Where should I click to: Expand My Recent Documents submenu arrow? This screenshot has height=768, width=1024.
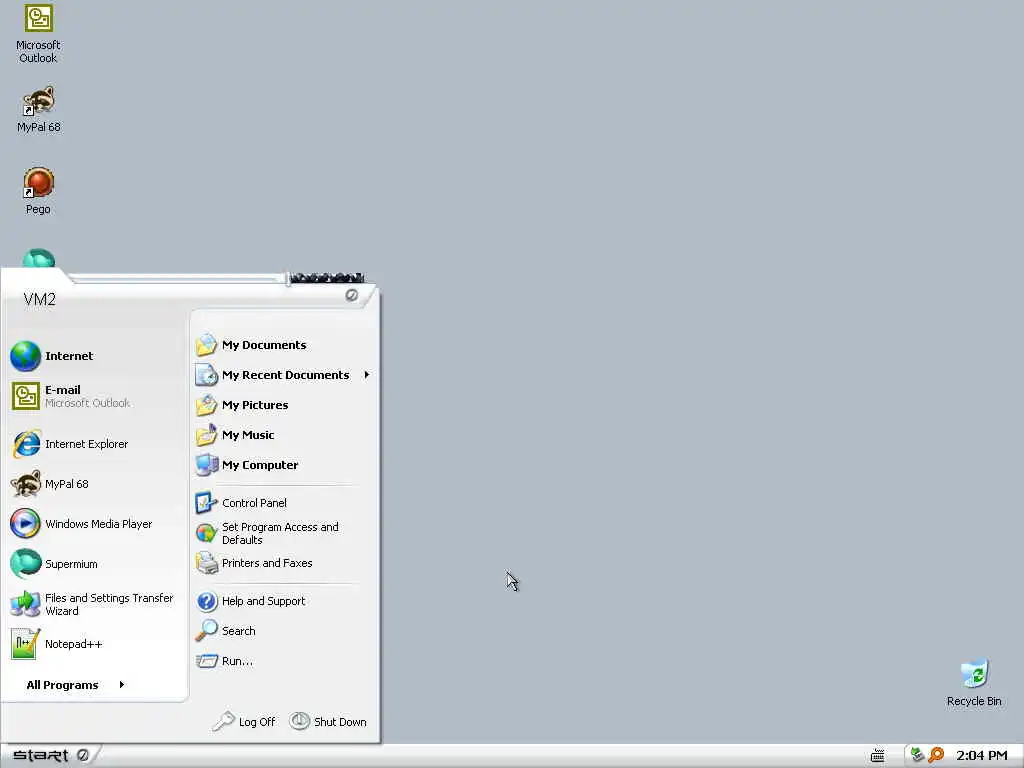coord(367,375)
